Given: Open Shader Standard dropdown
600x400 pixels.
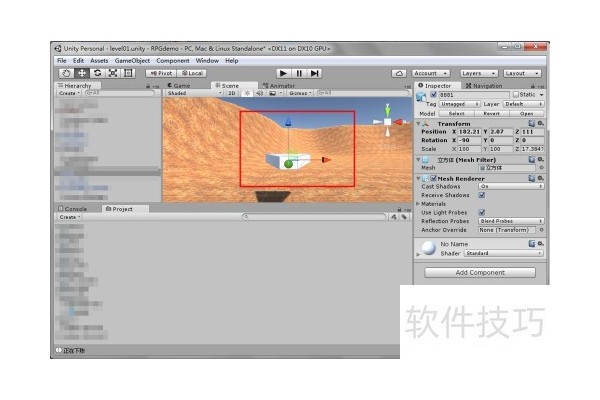Looking at the screenshot, I should pos(504,253).
